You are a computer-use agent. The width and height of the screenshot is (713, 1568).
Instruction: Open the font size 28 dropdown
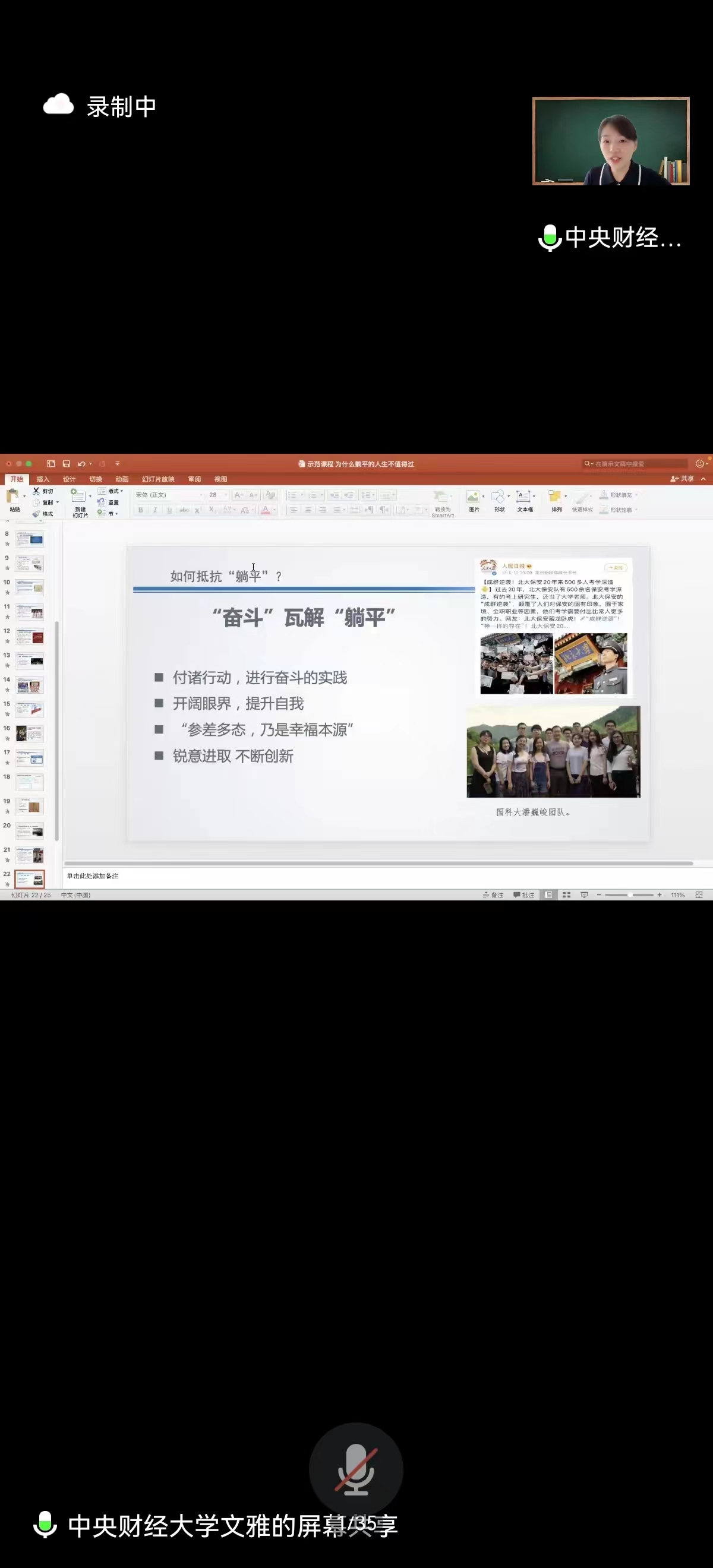tap(217, 495)
